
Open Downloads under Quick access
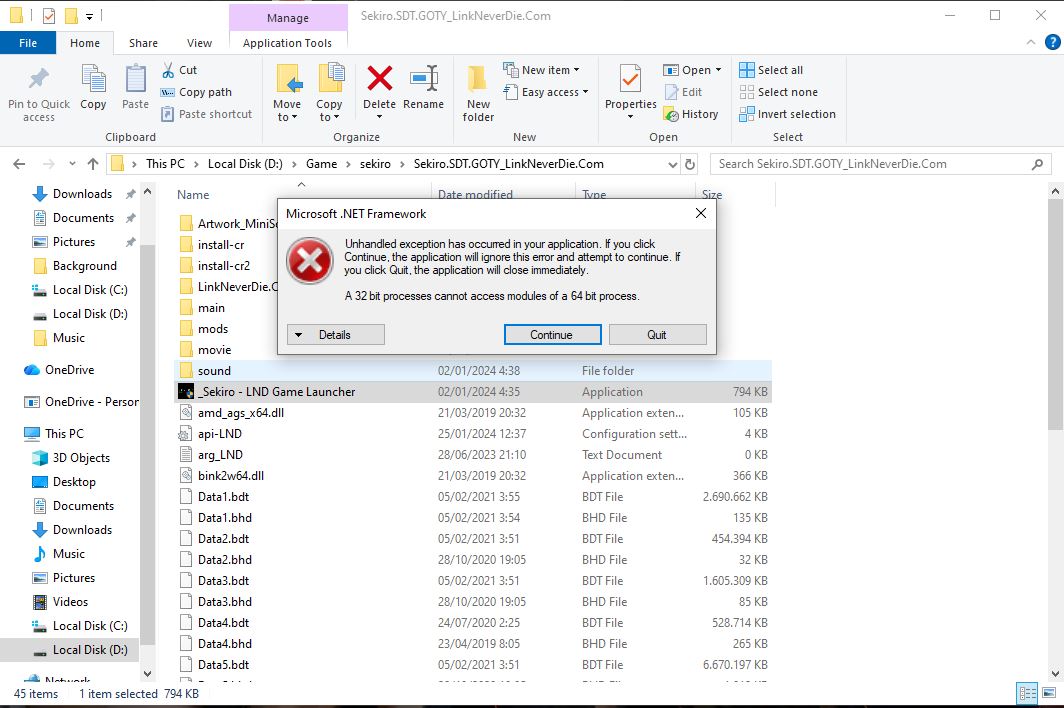click(x=82, y=193)
